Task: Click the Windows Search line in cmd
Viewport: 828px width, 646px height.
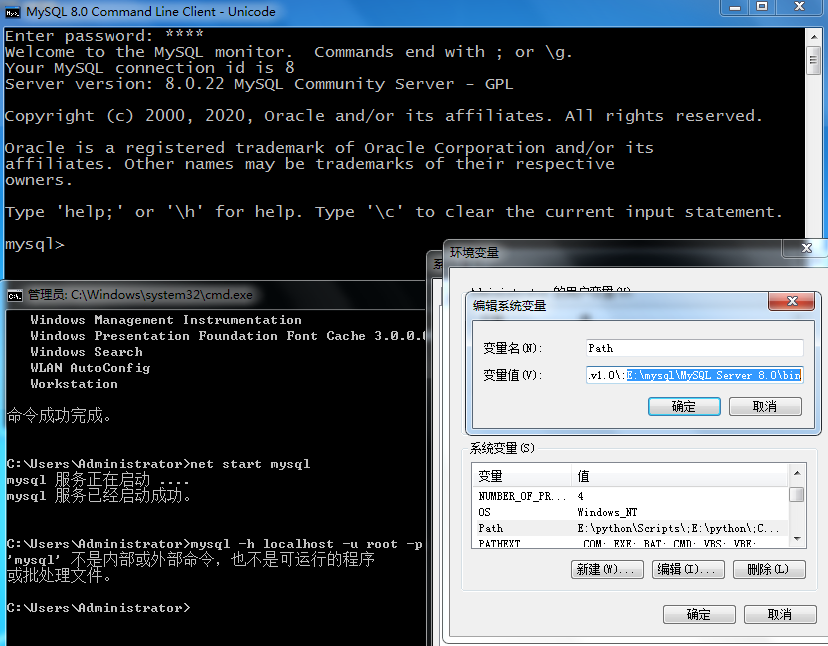Action: point(86,352)
